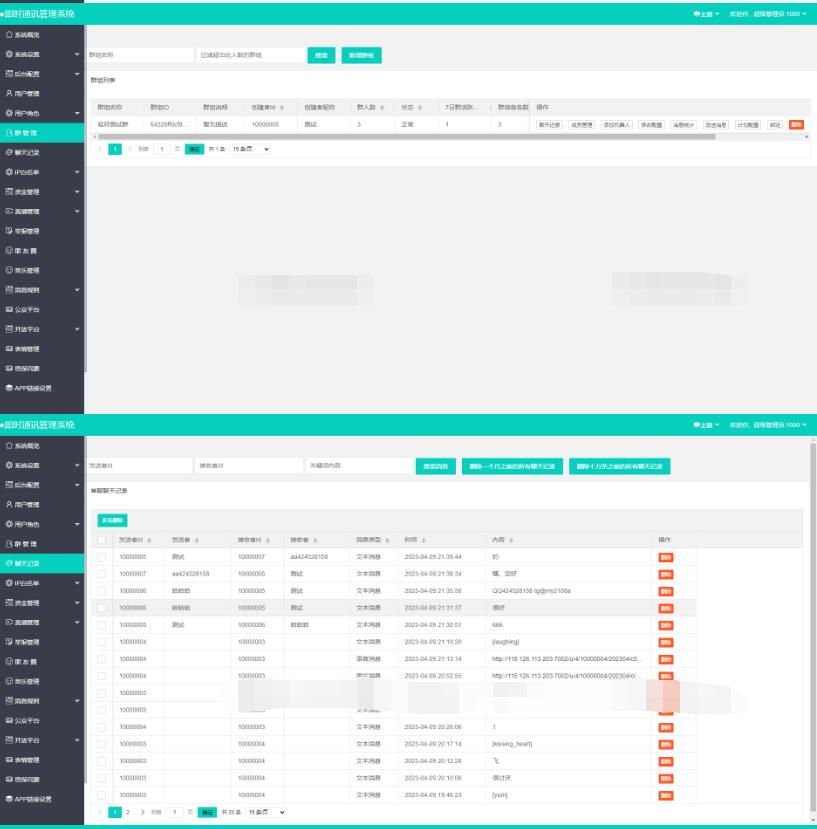Click the sort arrows on the 群人数 column
This screenshot has height=829, width=817.
[379, 107]
